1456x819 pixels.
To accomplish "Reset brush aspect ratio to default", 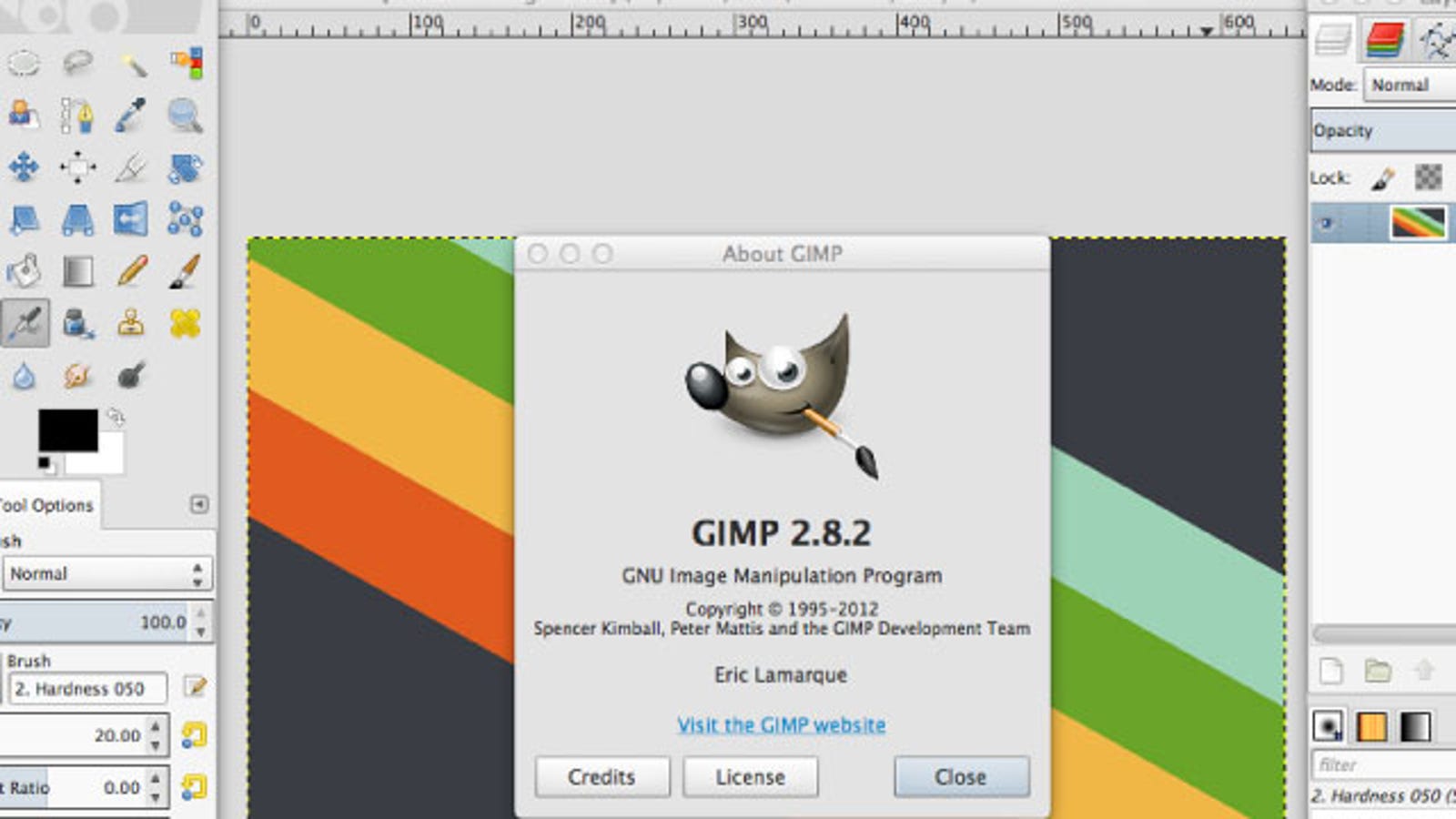I will 194,787.
